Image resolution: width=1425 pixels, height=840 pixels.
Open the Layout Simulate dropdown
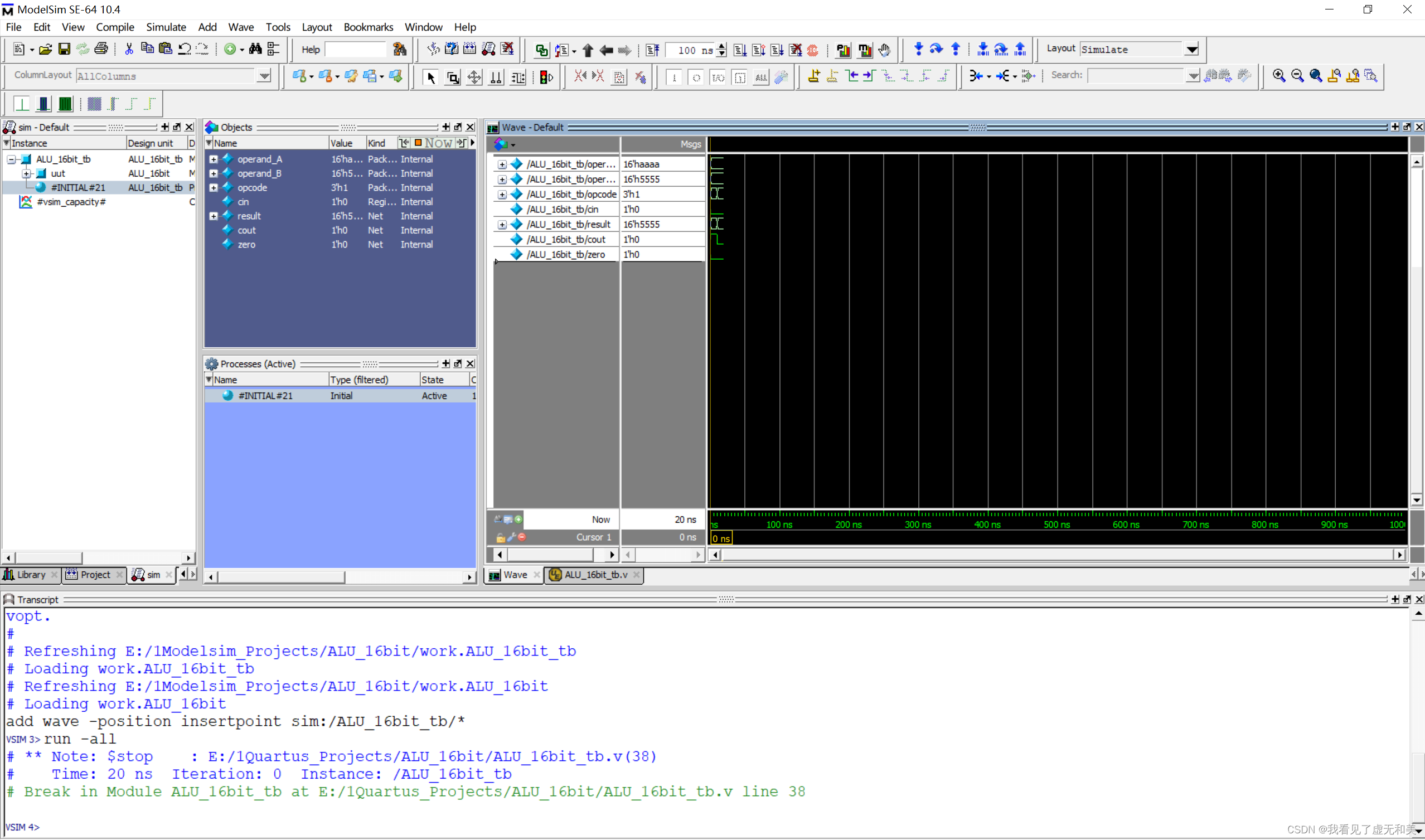coord(1191,49)
